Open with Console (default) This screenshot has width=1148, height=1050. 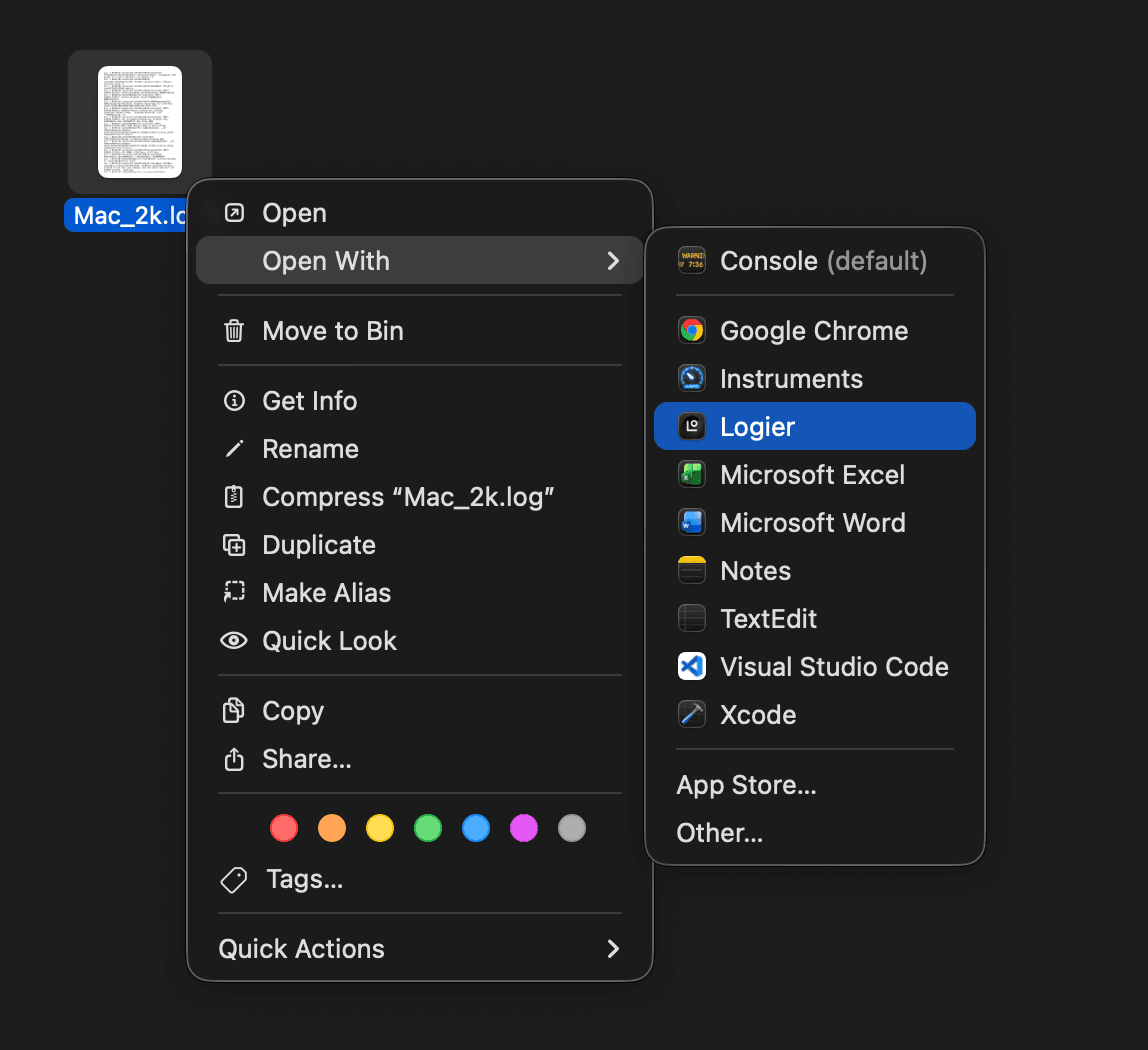click(815, 261)
